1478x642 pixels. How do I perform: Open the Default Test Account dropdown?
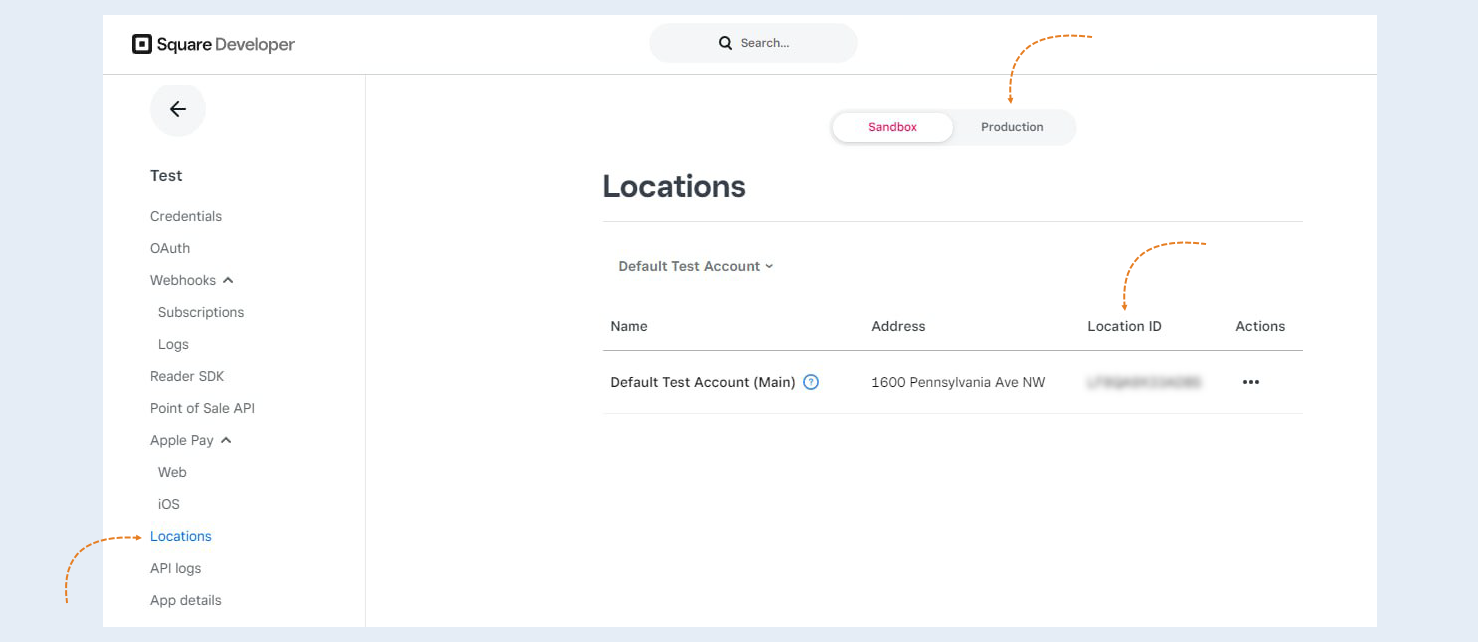pos(696,266)
